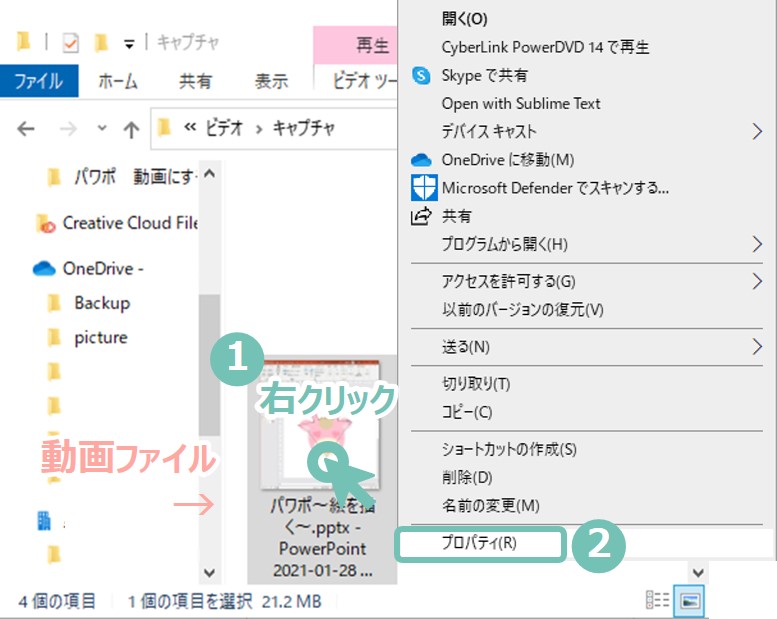Image resolution: width=777 pixels, height=619 pixels.
Task: Go back with the left arrow button
Action: tap(26, 129)
